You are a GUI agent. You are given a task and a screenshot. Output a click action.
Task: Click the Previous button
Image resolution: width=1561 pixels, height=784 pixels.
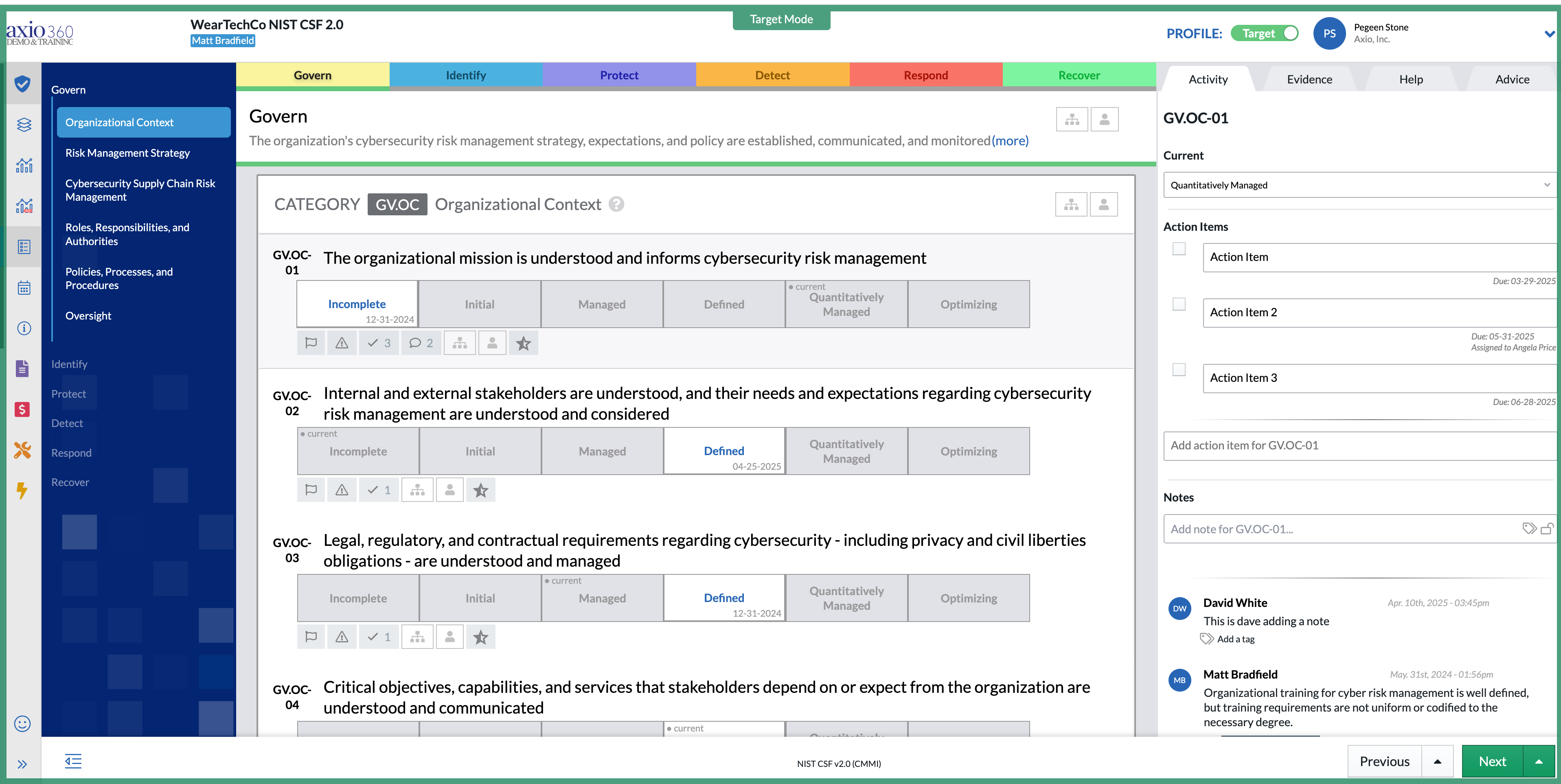point(1384,762)
